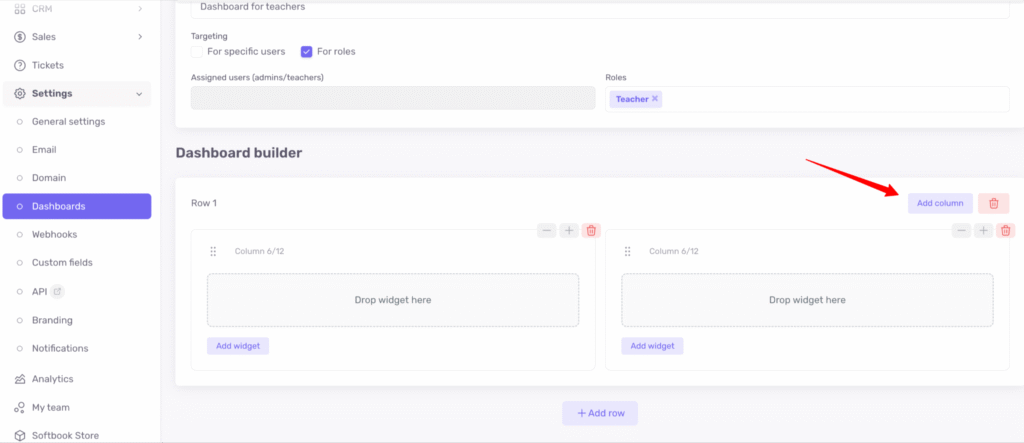This screenshot has width=1024, height=443.
Task: Enable the For specific users checkbox
Action: [x=197, y=51]
